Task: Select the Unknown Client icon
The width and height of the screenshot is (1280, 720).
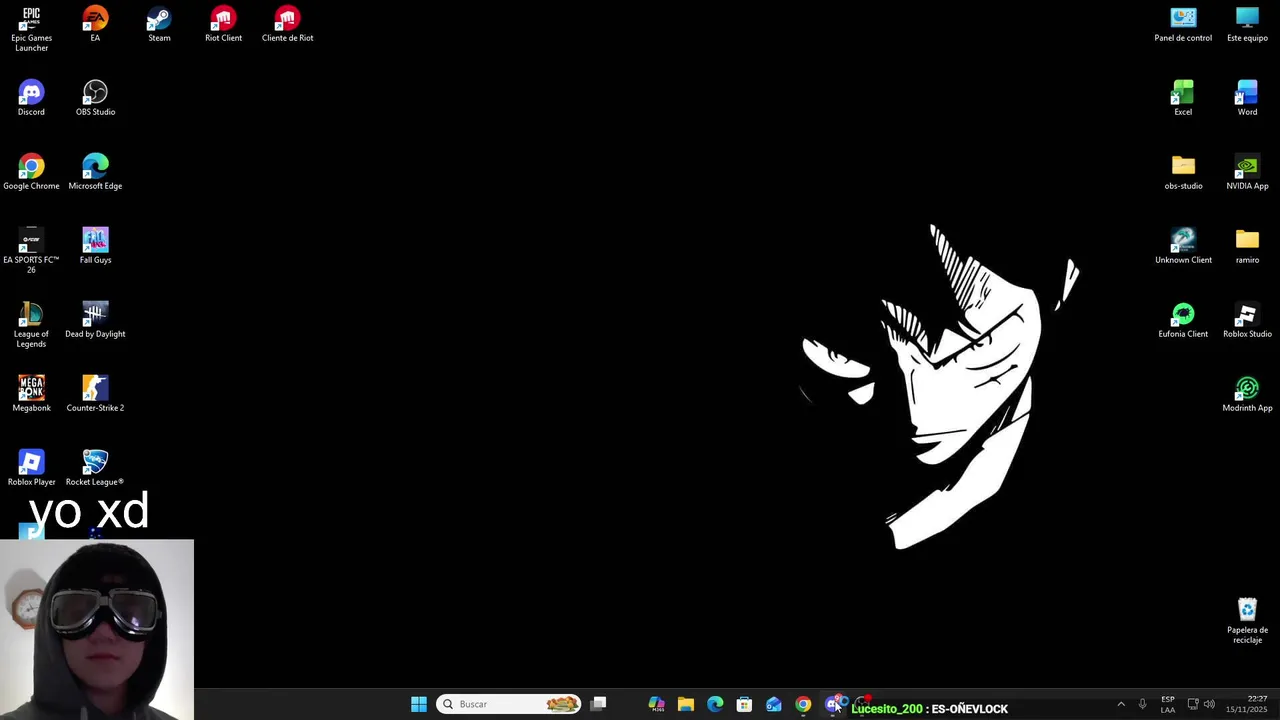Action: [x=1183, y=247]
